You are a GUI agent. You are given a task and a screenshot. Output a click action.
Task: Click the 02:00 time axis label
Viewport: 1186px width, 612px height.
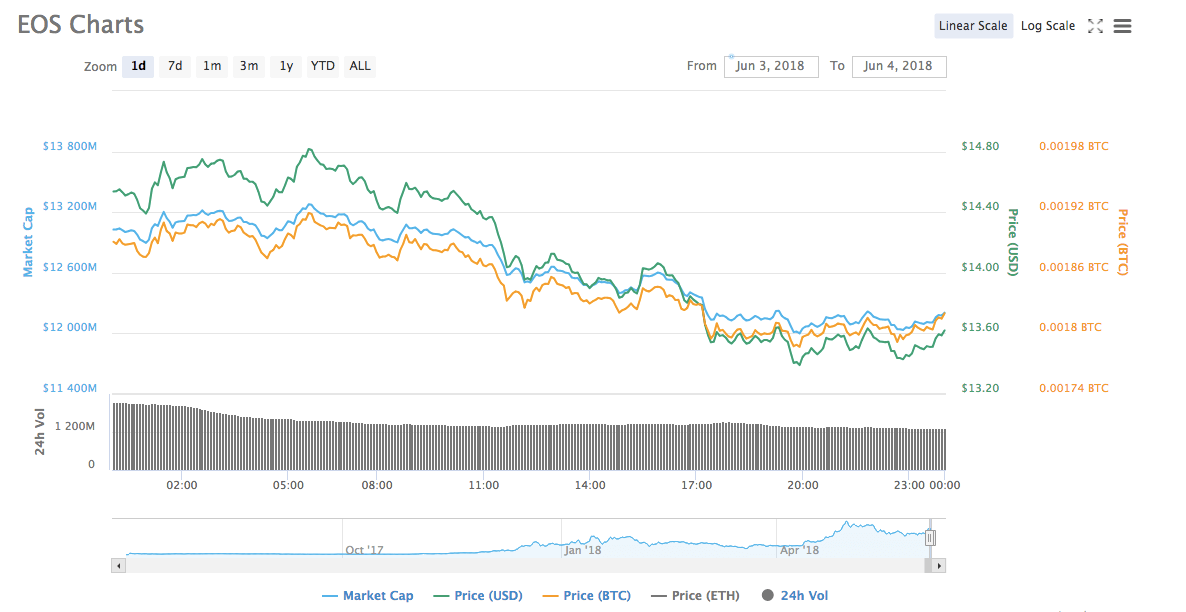[x=182, y=485]
